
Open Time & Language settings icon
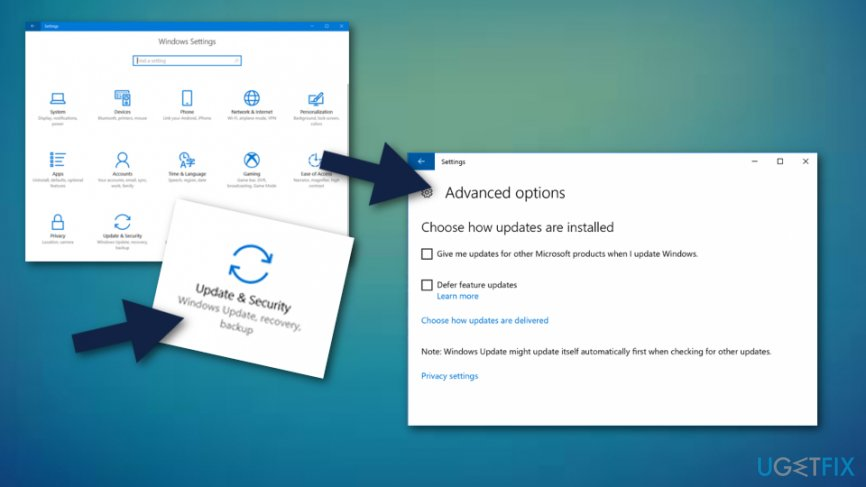[187, 160]
